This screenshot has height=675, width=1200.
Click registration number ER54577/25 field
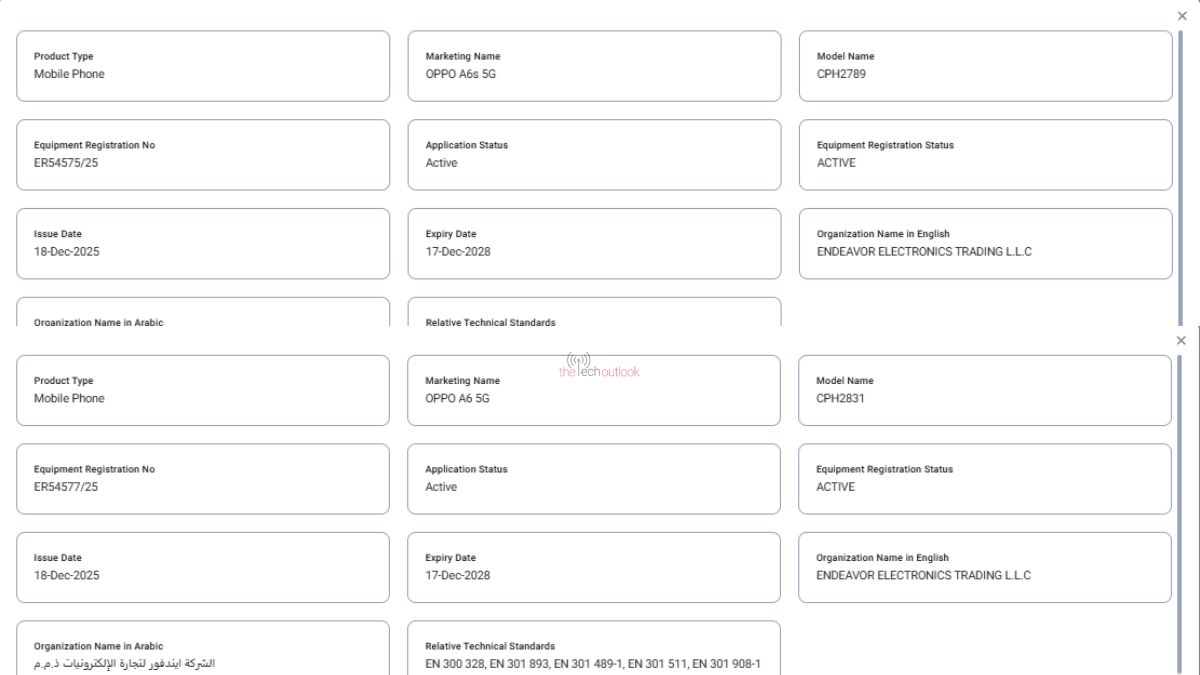(203, 479)
